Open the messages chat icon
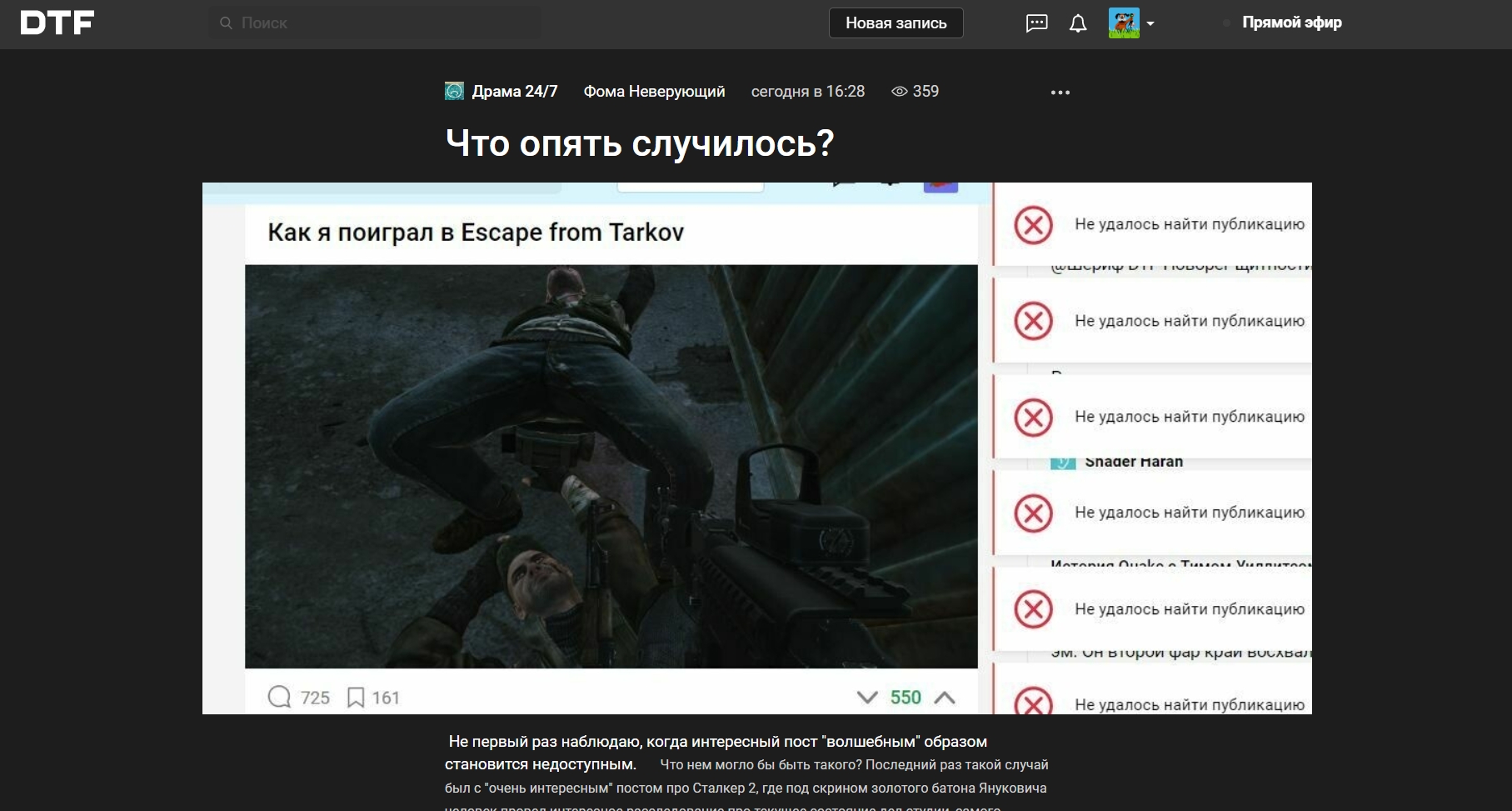The image size is (1512, 811). point(1036,23)
